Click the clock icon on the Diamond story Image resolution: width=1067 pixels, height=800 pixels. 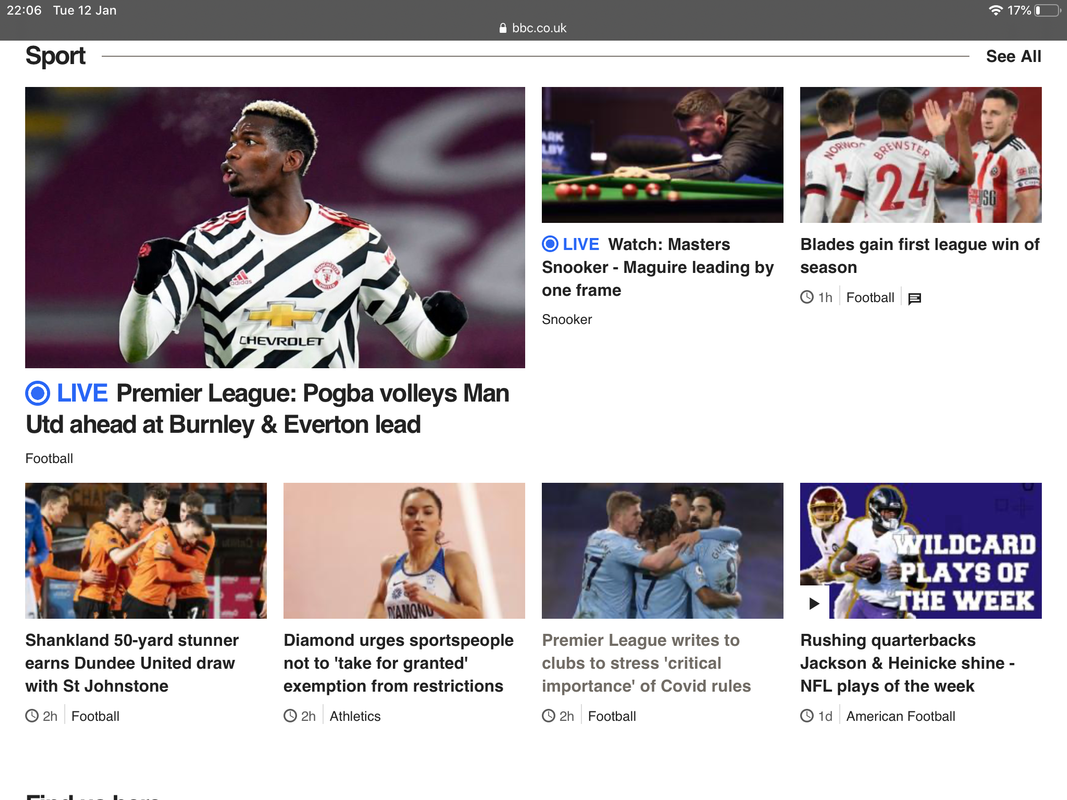click(x=290, y=716)
